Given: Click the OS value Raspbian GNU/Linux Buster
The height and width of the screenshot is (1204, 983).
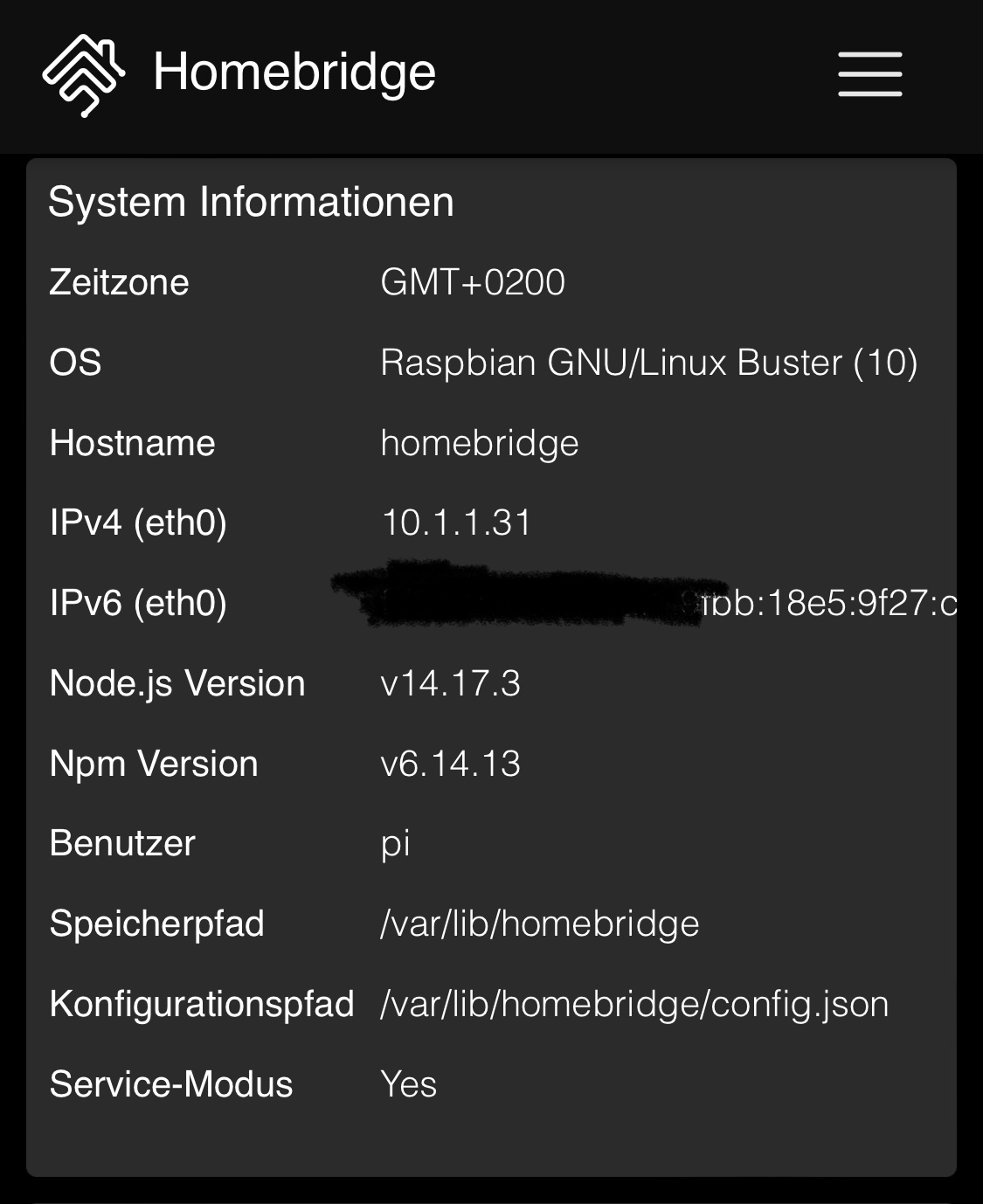Looking at the screenshot, I should pos(650,363).
